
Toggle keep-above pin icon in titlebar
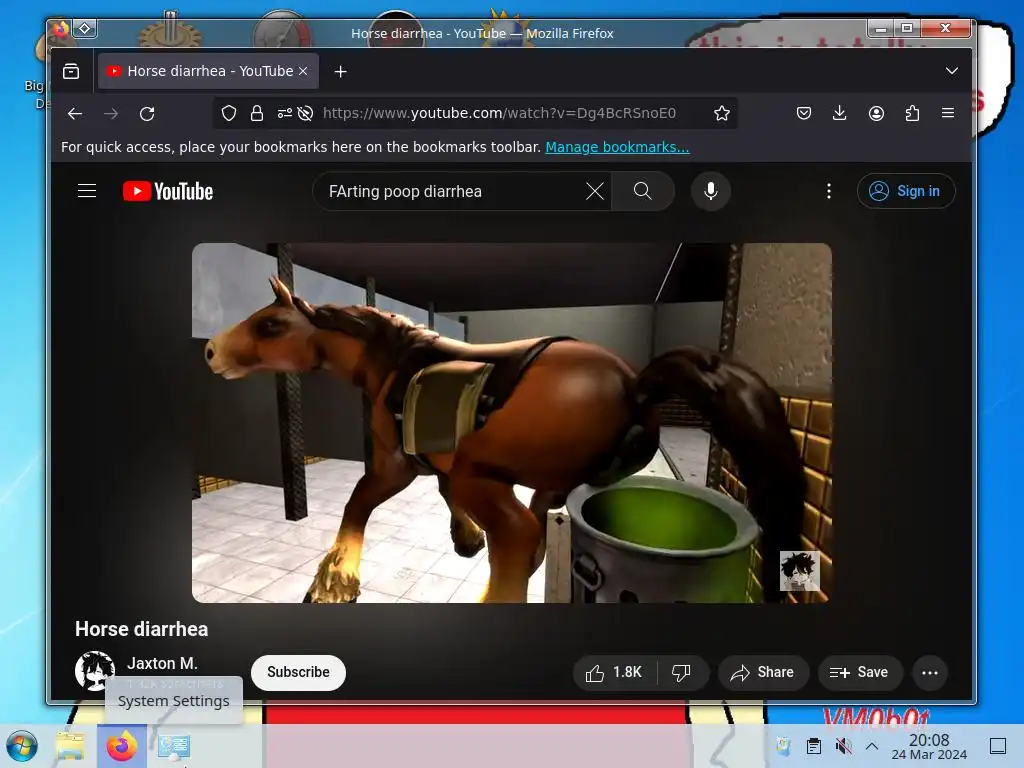85,29
